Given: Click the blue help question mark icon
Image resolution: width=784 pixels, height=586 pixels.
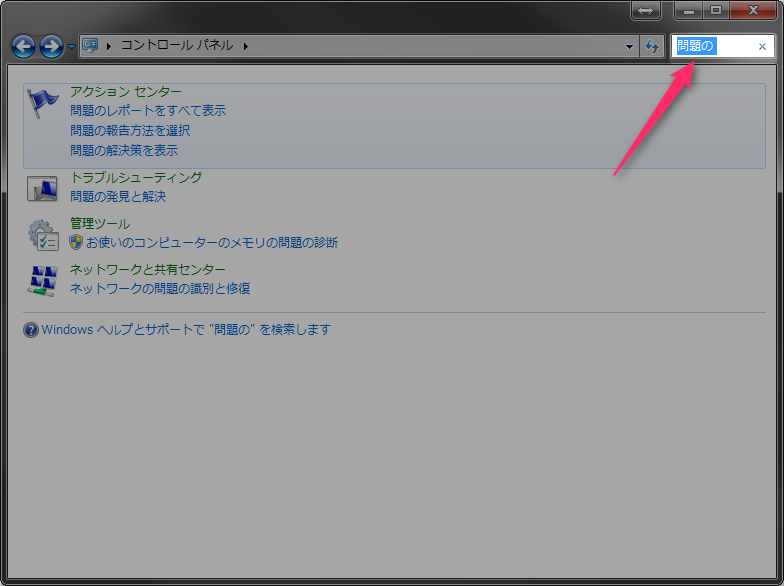Looking at the screenshot, I should 30,330.
